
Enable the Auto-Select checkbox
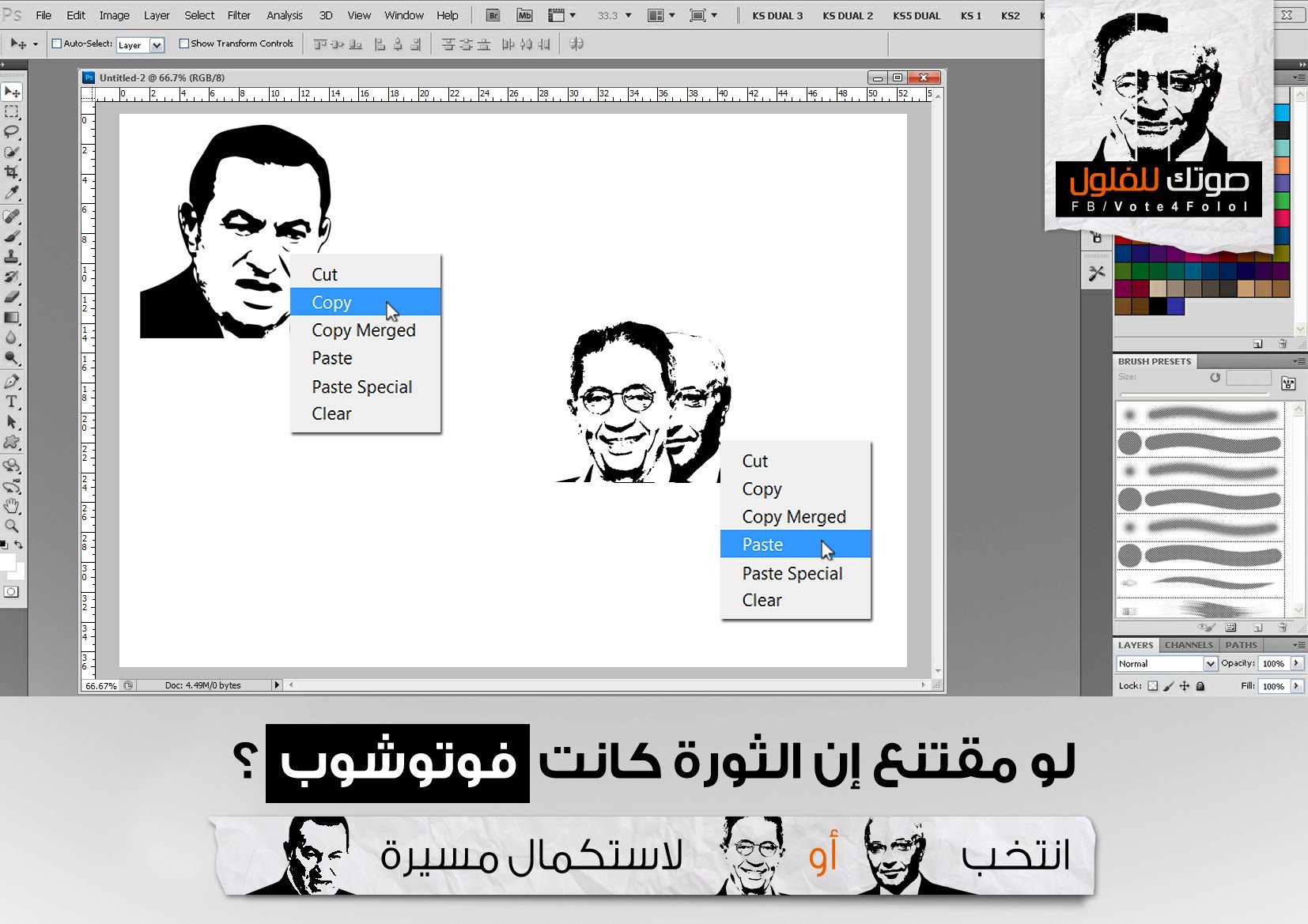click(56, 43)
